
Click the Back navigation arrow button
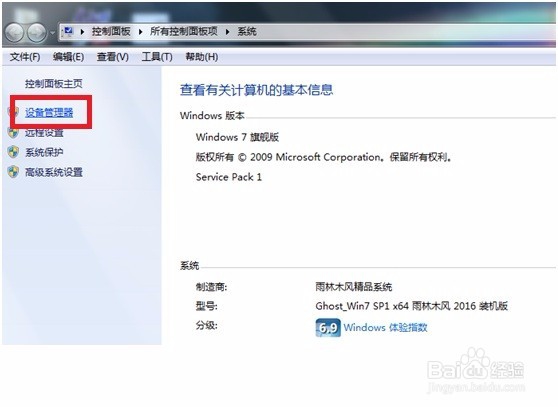click(x=15, y=33)
